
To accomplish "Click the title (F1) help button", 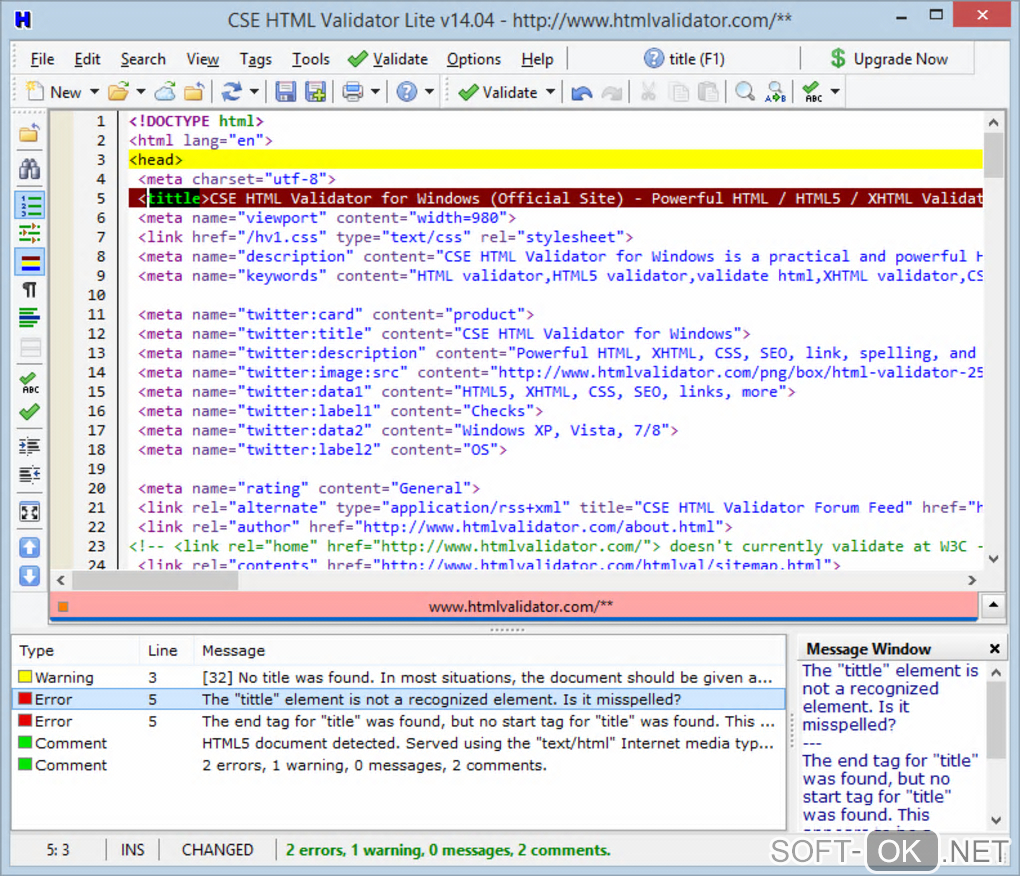I will click(x=684, y=59).
